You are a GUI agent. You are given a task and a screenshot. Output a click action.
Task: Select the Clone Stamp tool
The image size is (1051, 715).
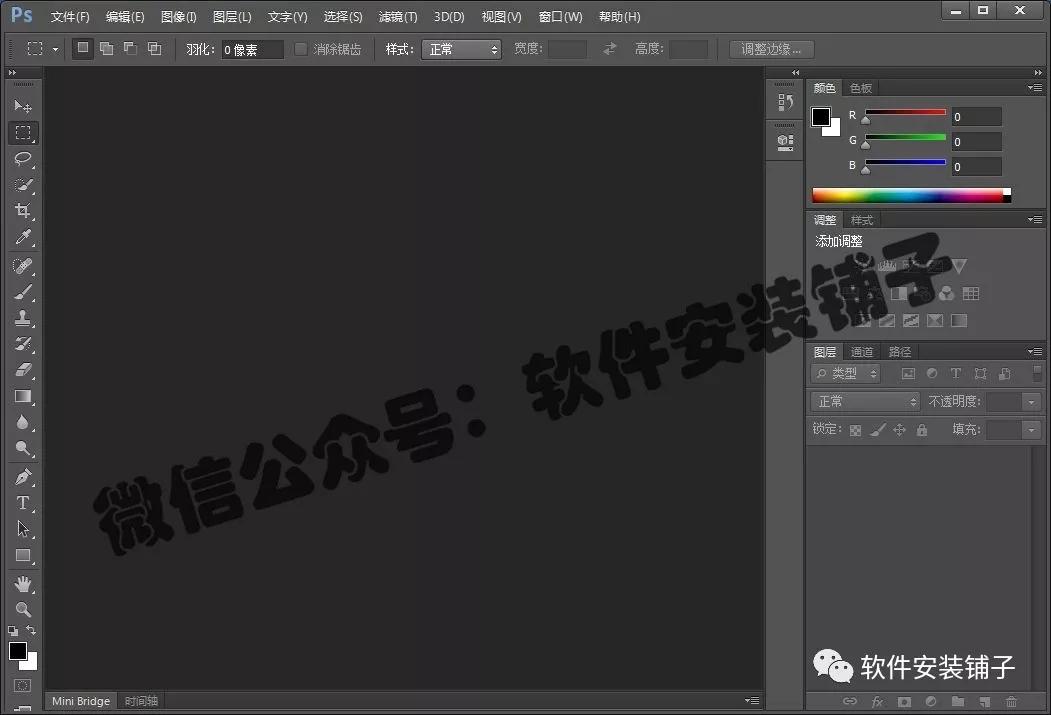(x=23, y=318)
